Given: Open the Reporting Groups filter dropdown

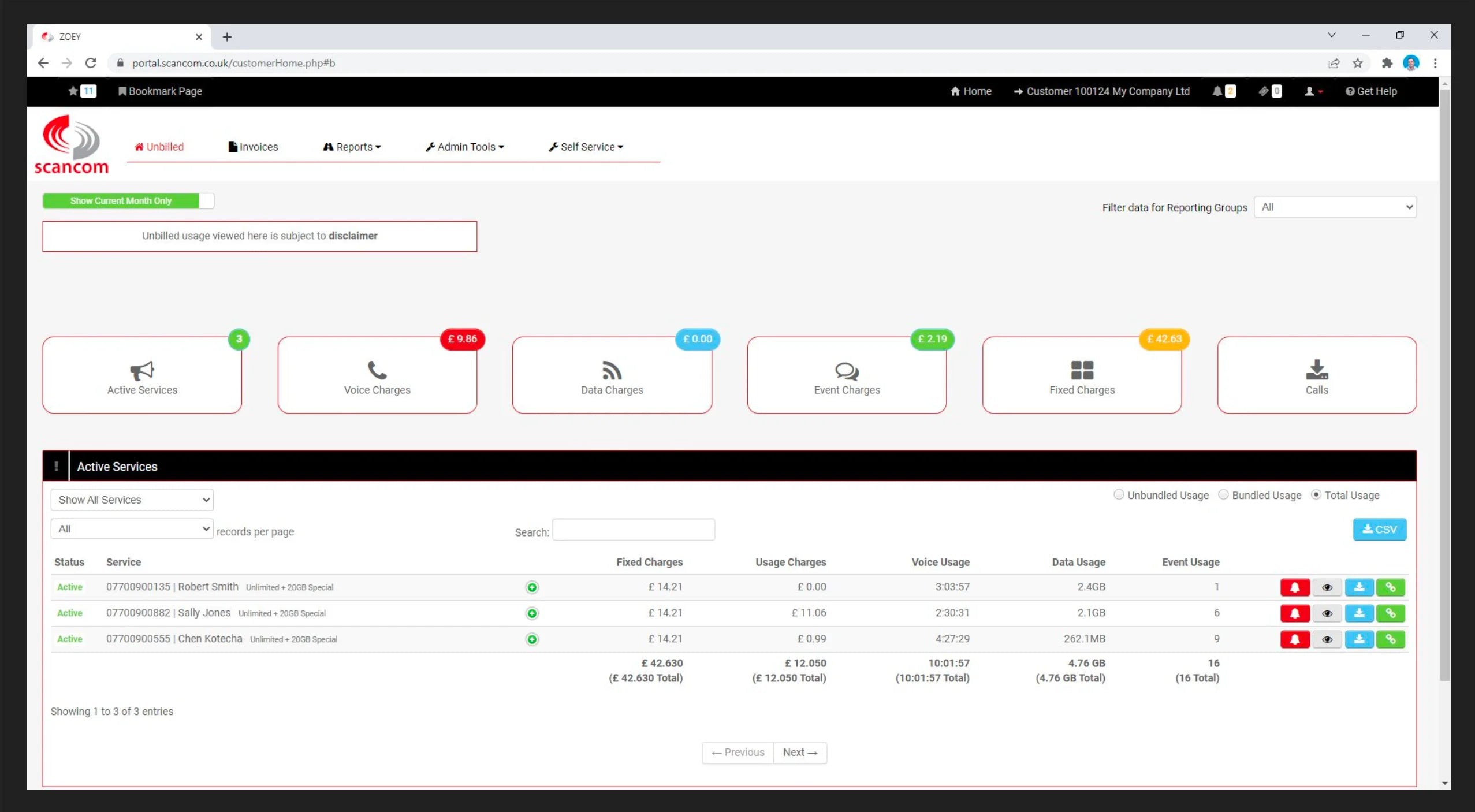Looking at the screenshot, I should (x=1334, y=207).
